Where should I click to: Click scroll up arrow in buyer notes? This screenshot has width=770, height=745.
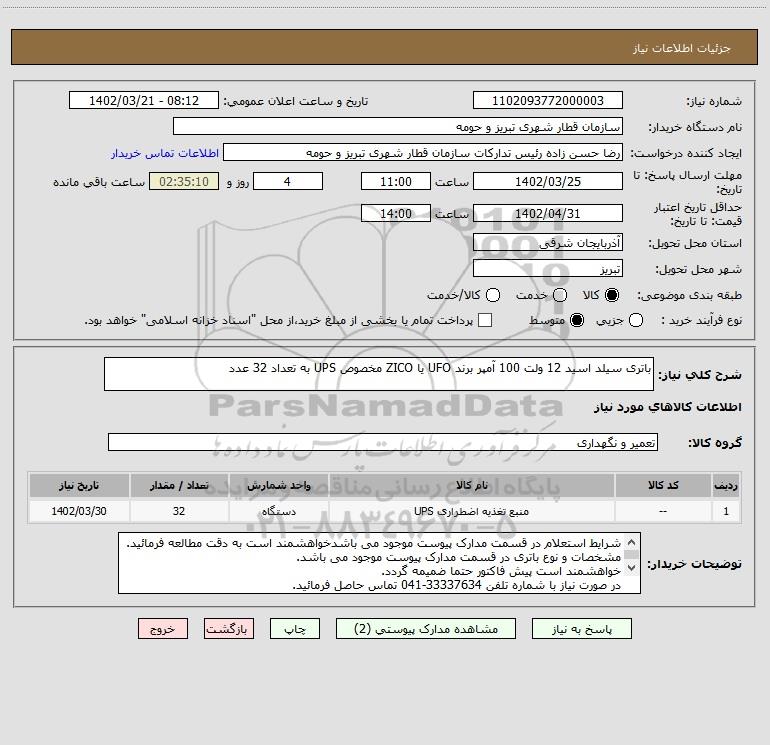(632, 542)
